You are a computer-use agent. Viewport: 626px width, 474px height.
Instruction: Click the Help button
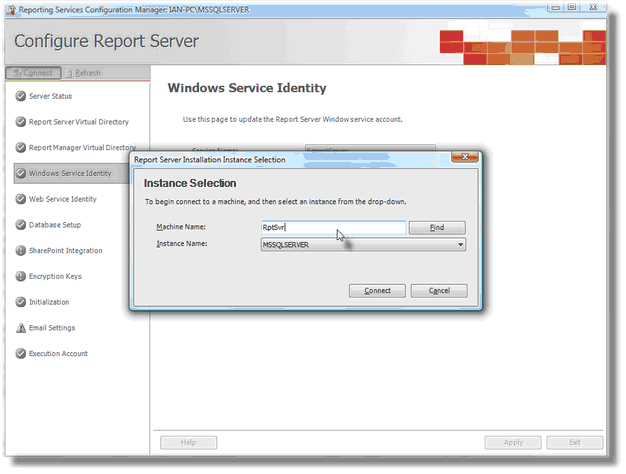coord(188,442)
